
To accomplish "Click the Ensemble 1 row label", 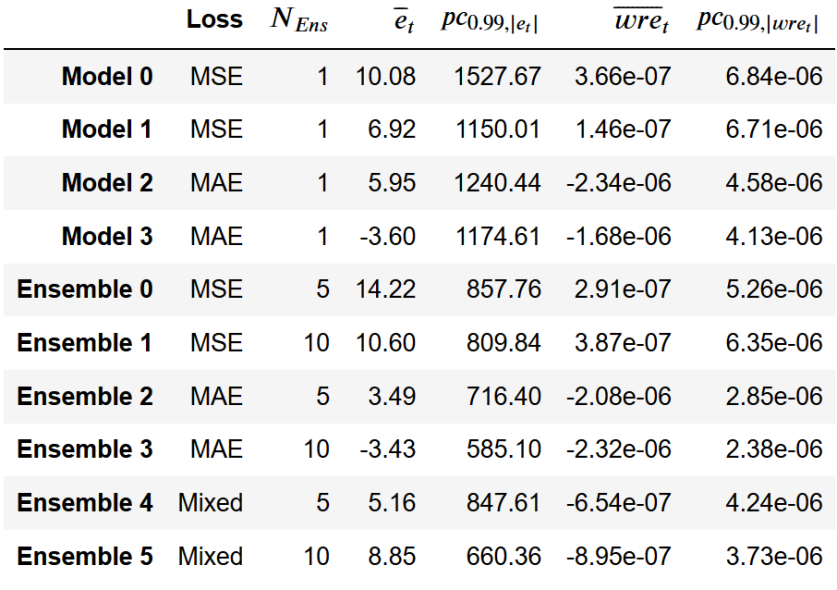I will pos(85,343).
